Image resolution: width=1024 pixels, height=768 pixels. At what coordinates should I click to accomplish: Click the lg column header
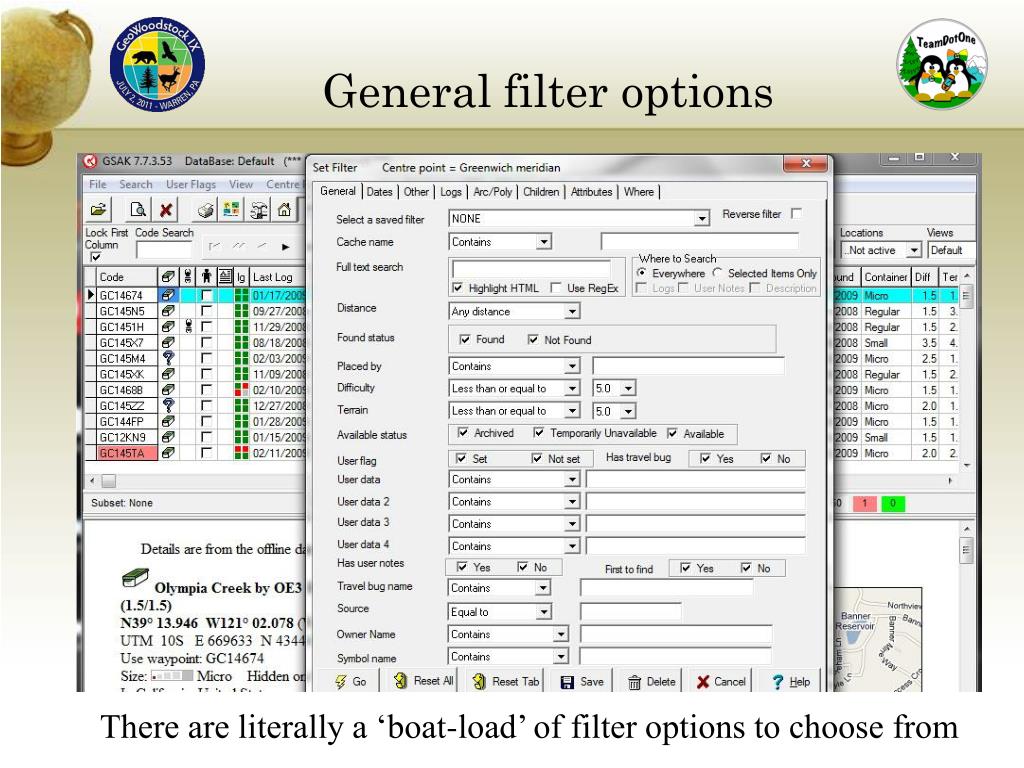coord(241,277)
